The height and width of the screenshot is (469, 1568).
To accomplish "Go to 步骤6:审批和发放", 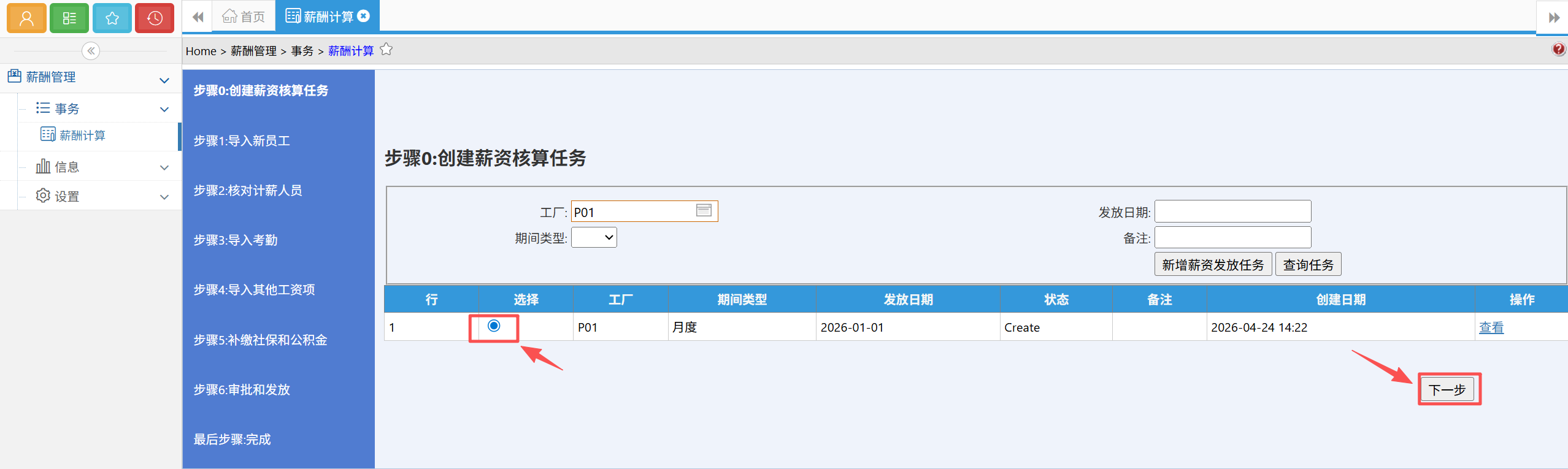I will coord(242,390).
